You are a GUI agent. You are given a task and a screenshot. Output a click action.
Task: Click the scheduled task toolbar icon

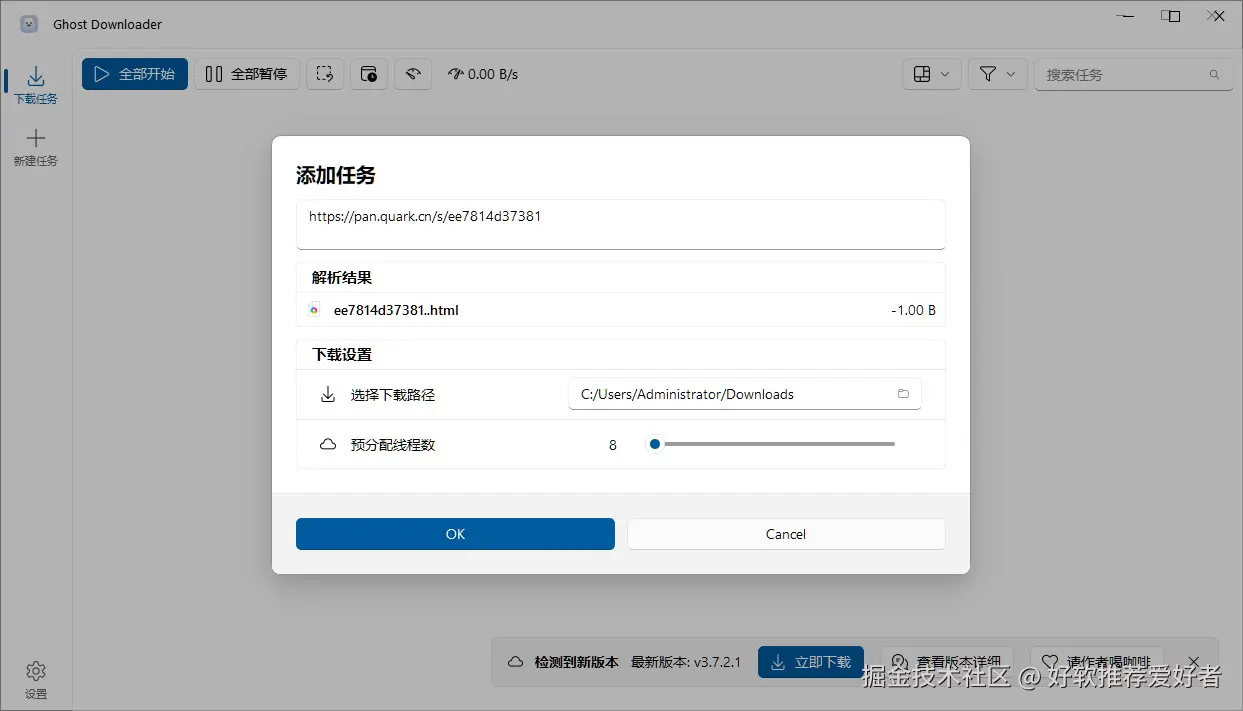tap(369, 74)
